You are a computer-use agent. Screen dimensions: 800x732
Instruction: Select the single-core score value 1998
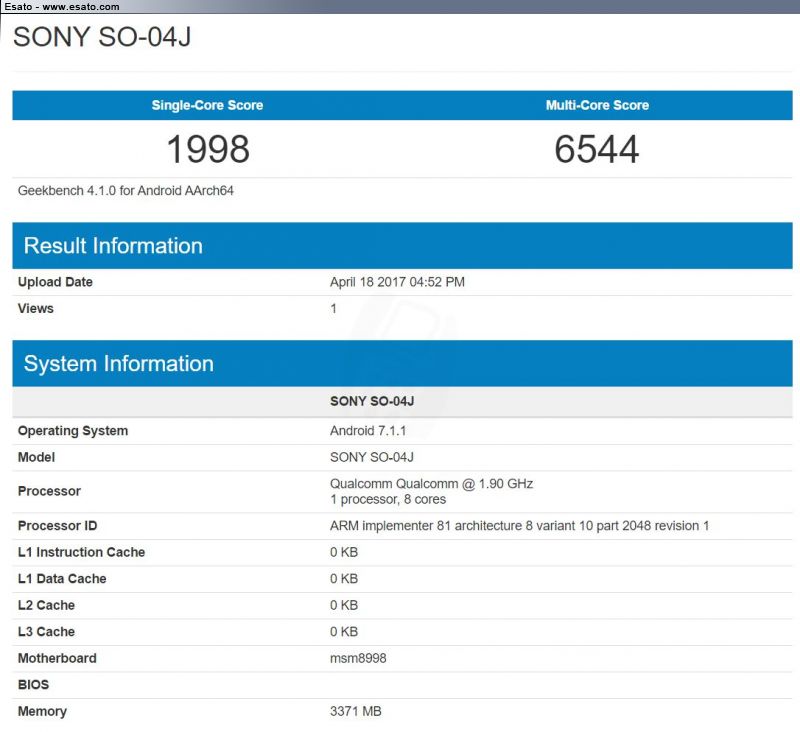208,149
